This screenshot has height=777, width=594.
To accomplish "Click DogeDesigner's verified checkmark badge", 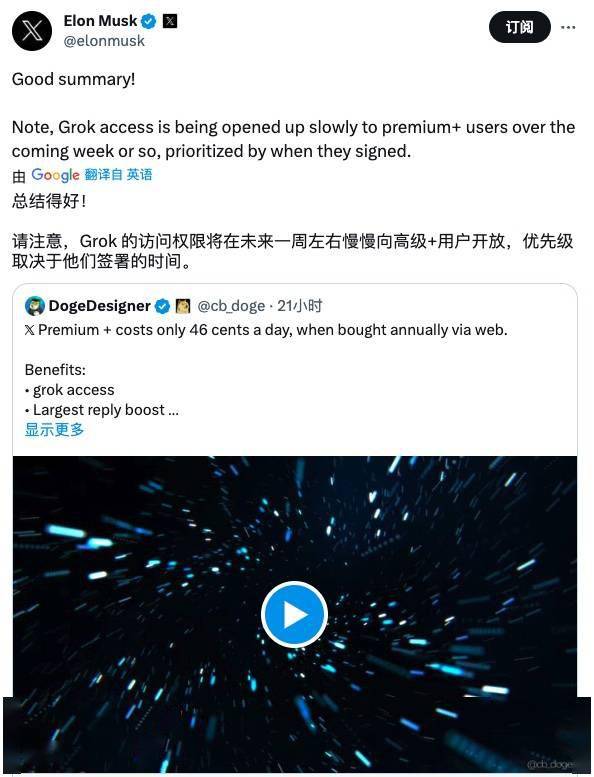I will pos(162,306).
